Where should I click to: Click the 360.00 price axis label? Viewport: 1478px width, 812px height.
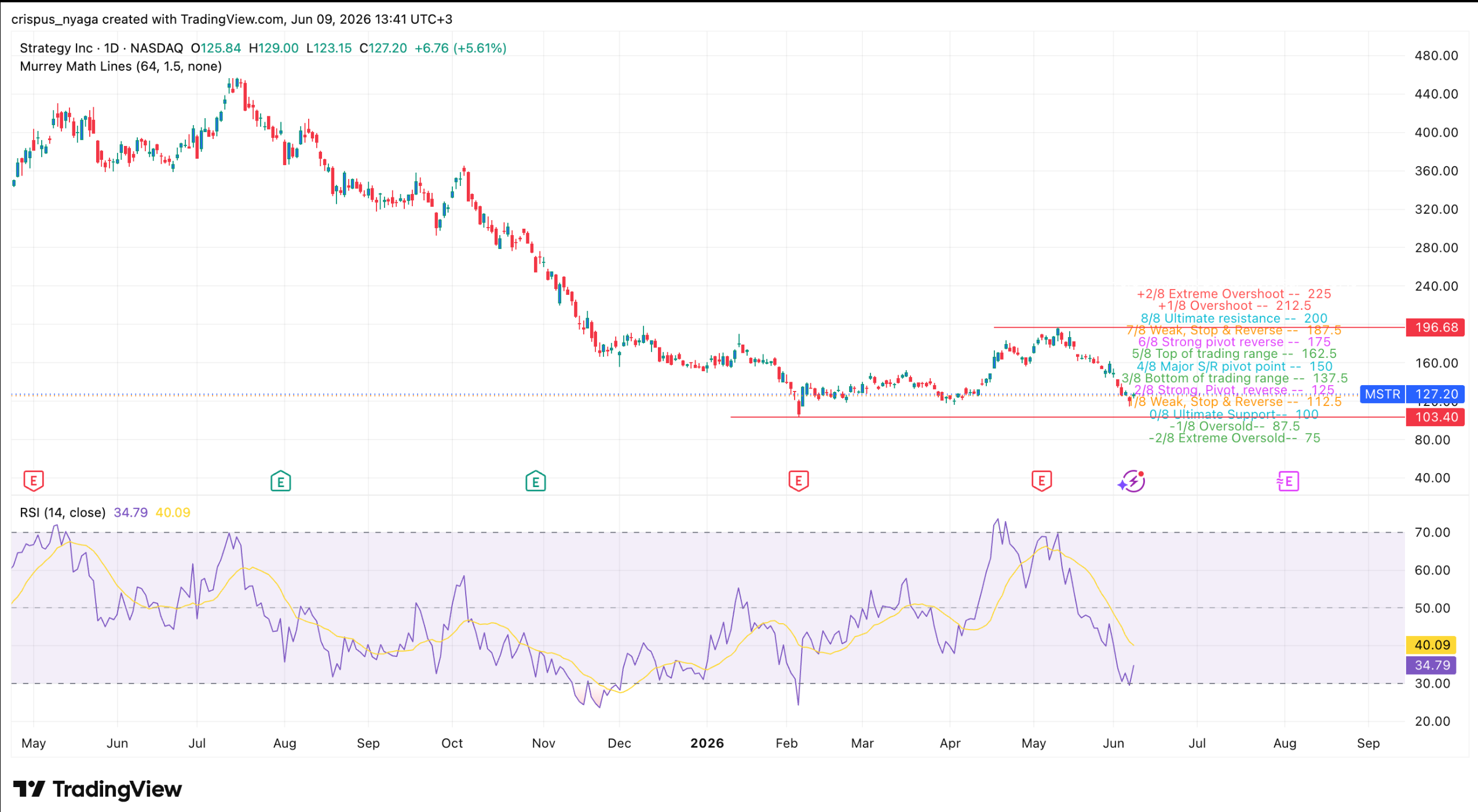[x=1436, y=171]
